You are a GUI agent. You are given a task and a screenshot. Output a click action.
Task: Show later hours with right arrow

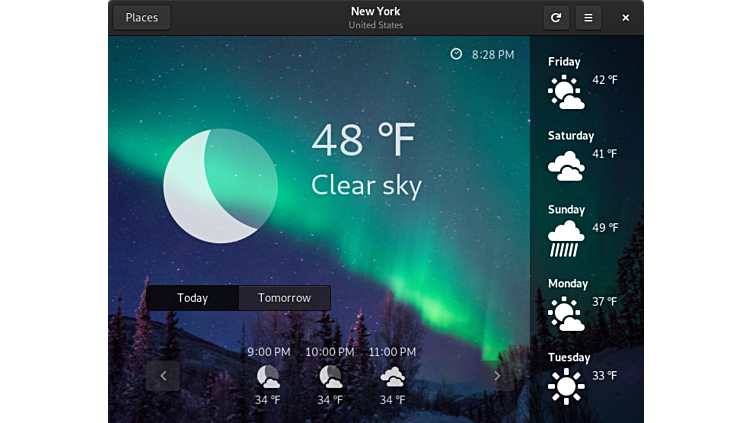497,376
